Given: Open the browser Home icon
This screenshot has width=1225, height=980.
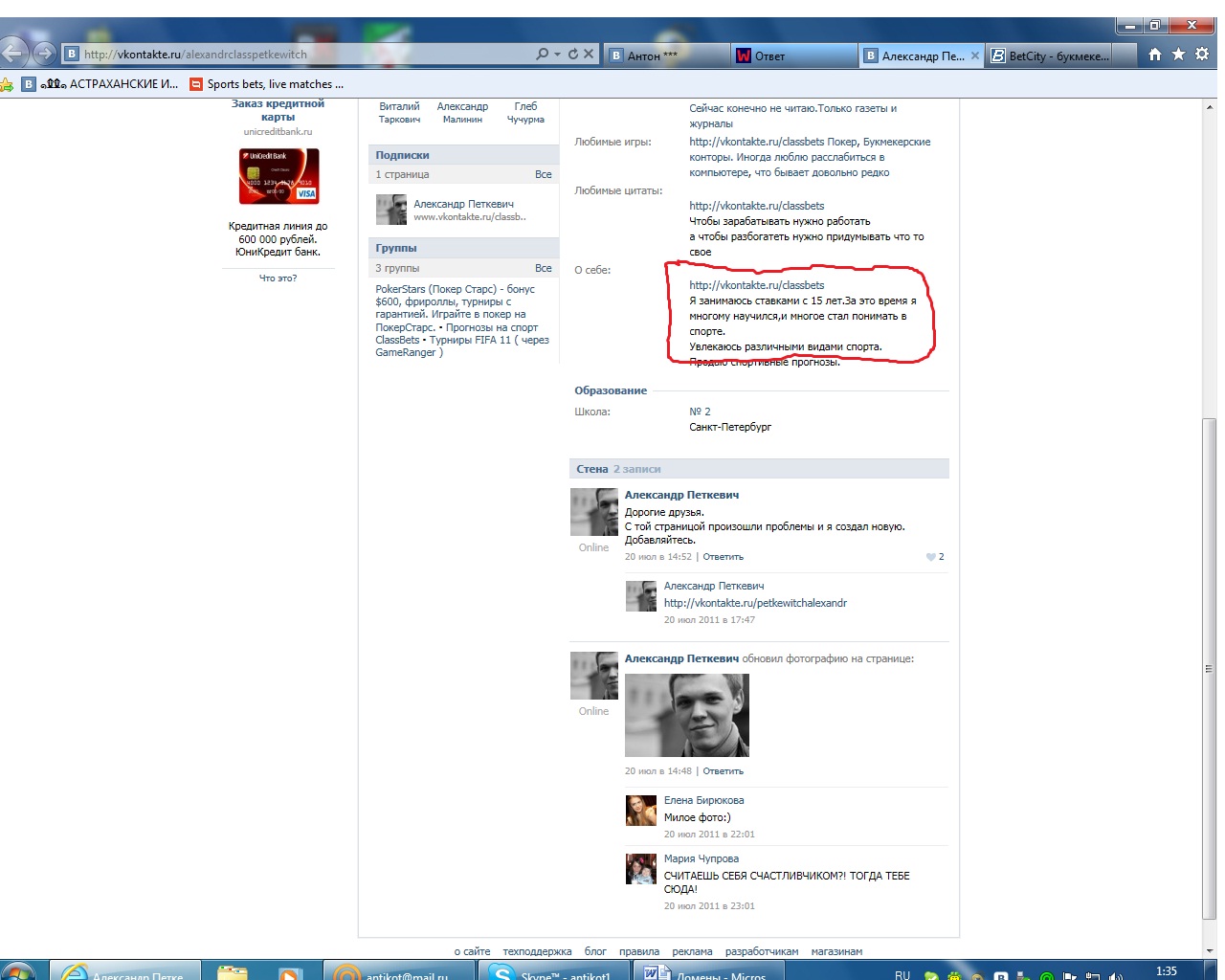Looking at the screenshot, I should click(x=1155, y=55).
